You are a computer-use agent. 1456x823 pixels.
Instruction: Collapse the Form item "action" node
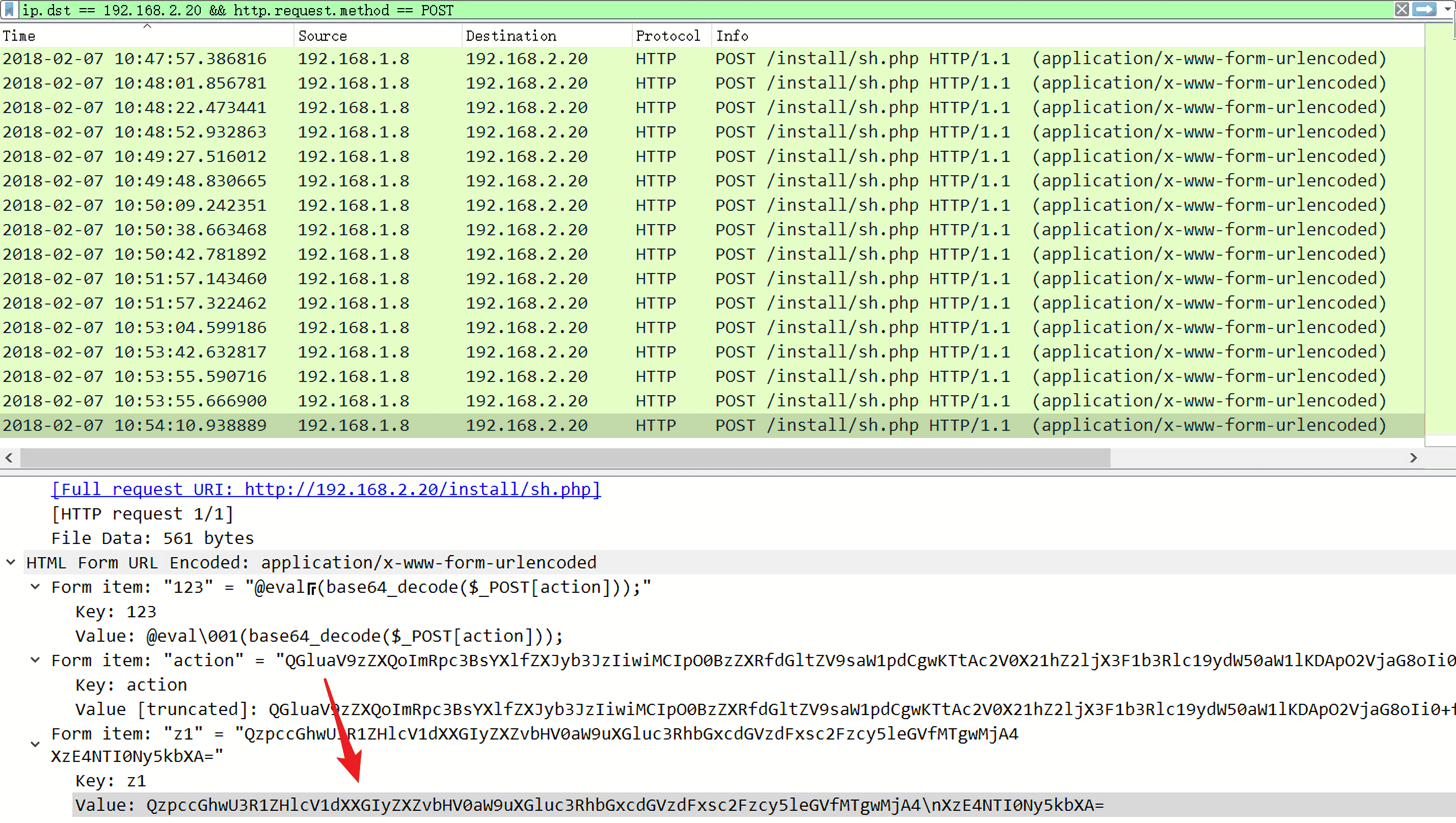pyautogui.click(x=35, y=660)
